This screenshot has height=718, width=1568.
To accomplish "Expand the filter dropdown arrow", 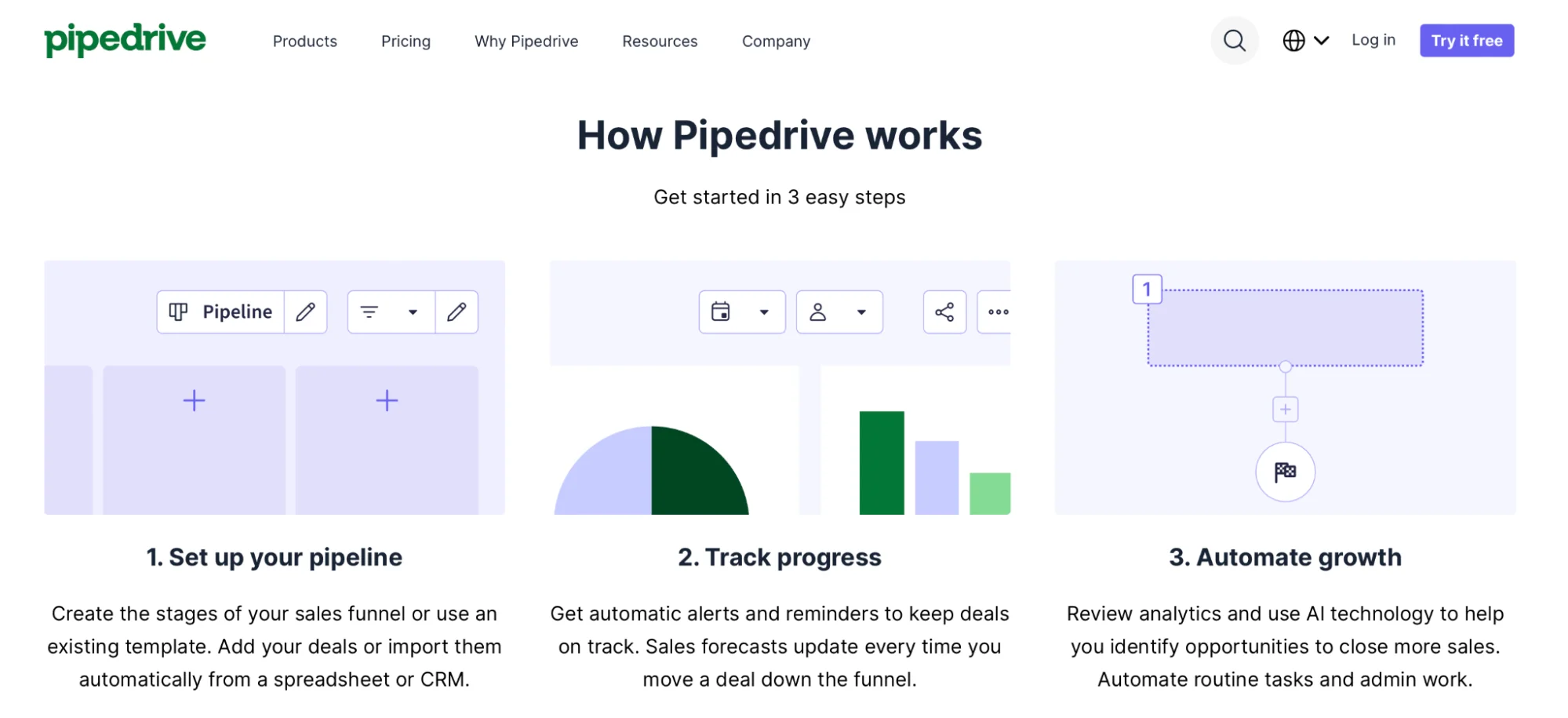I will [413, 312].
